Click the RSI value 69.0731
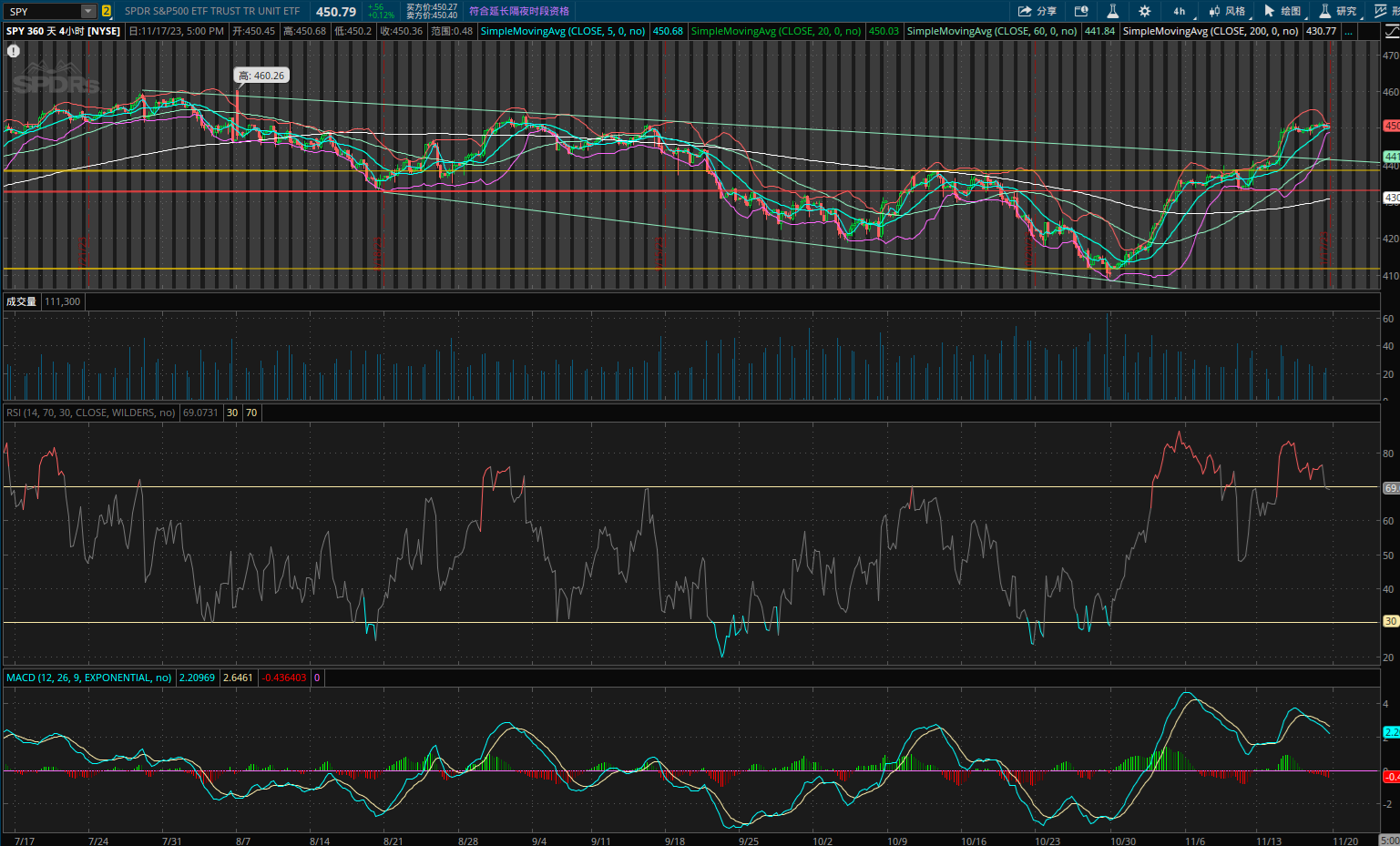Screen dimensions: 1400x846 200,413
